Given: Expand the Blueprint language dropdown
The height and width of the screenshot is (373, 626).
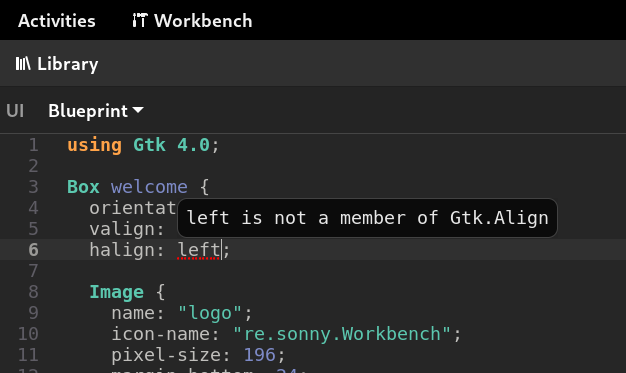Looking at the screenshot, I should click(96, 111).
